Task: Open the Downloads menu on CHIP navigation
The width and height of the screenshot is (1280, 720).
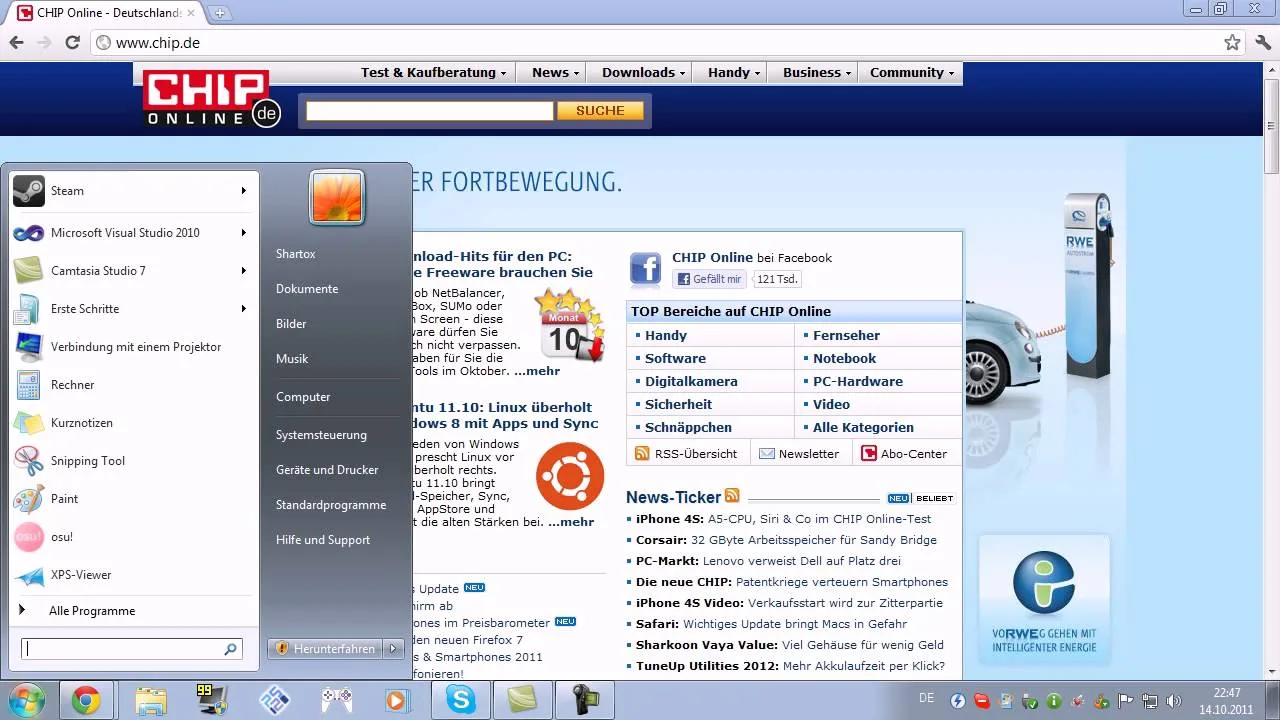Action: [x=643, y=72]
